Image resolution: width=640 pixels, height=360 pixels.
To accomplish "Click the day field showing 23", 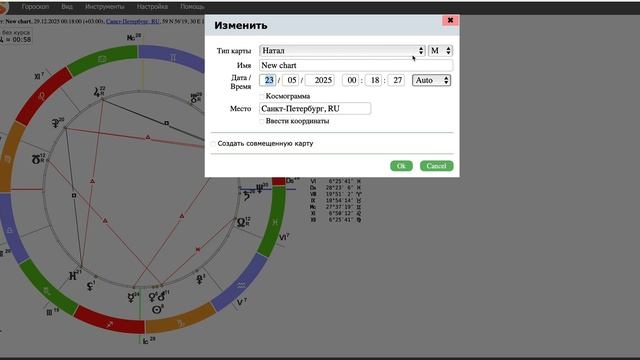I will [x=268, y=80].
